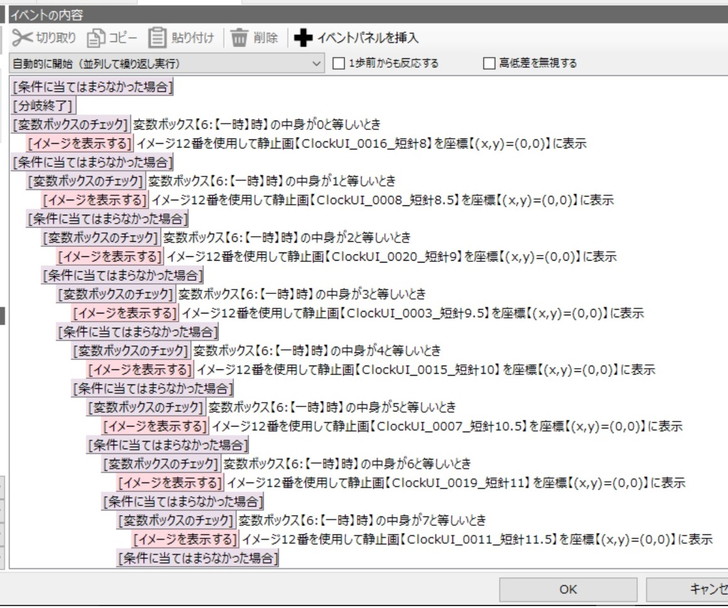Open the 自動的に開始 start condition dropdown

[167, 63]
